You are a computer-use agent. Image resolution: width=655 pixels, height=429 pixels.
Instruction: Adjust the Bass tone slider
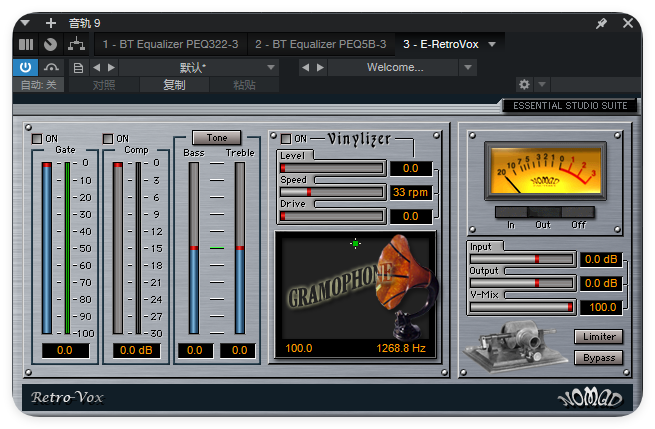coord(194,248)
